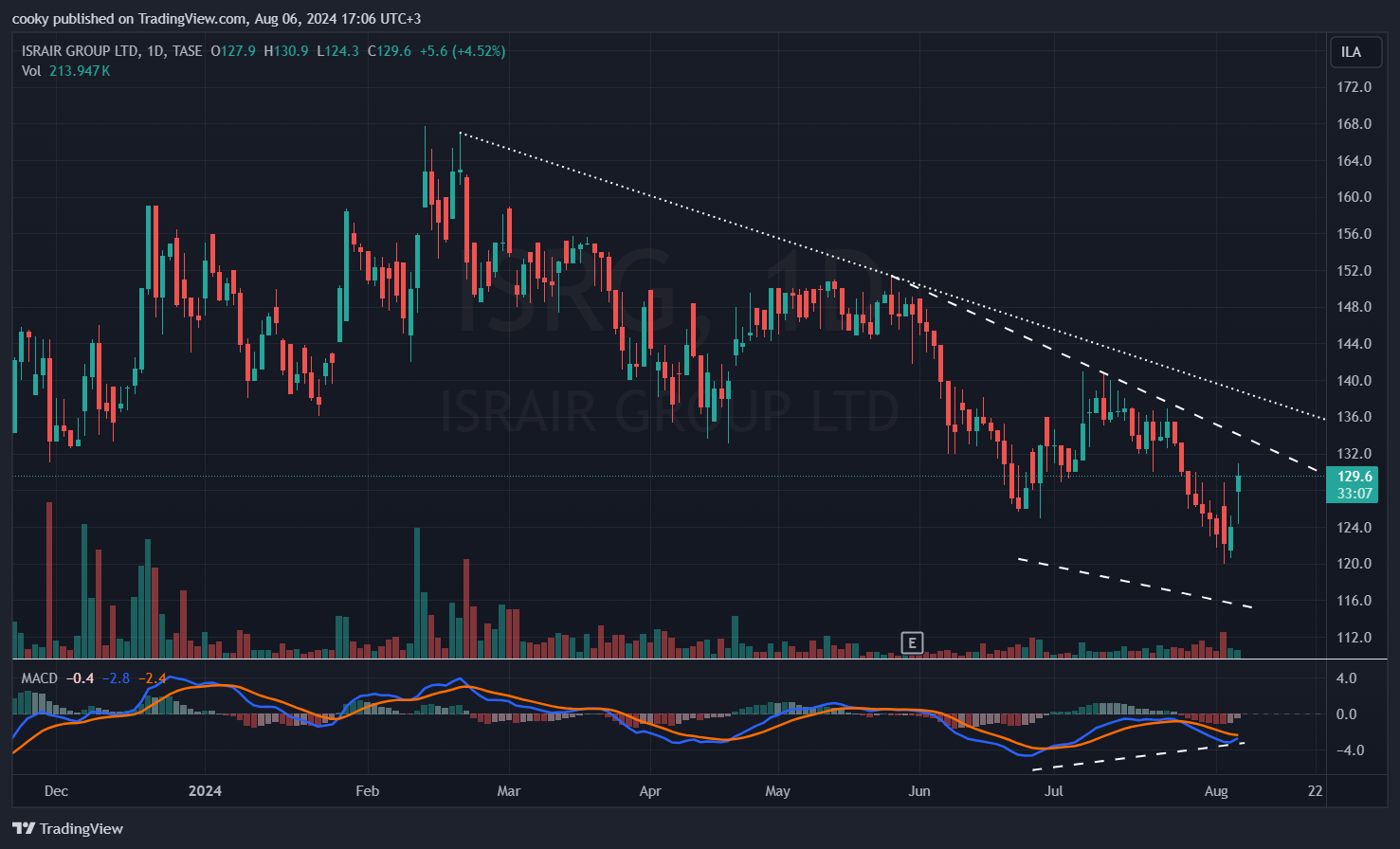Click the change value +5.6 (+4.52%)
The image size is (1400, 849).
pos(463,51)
